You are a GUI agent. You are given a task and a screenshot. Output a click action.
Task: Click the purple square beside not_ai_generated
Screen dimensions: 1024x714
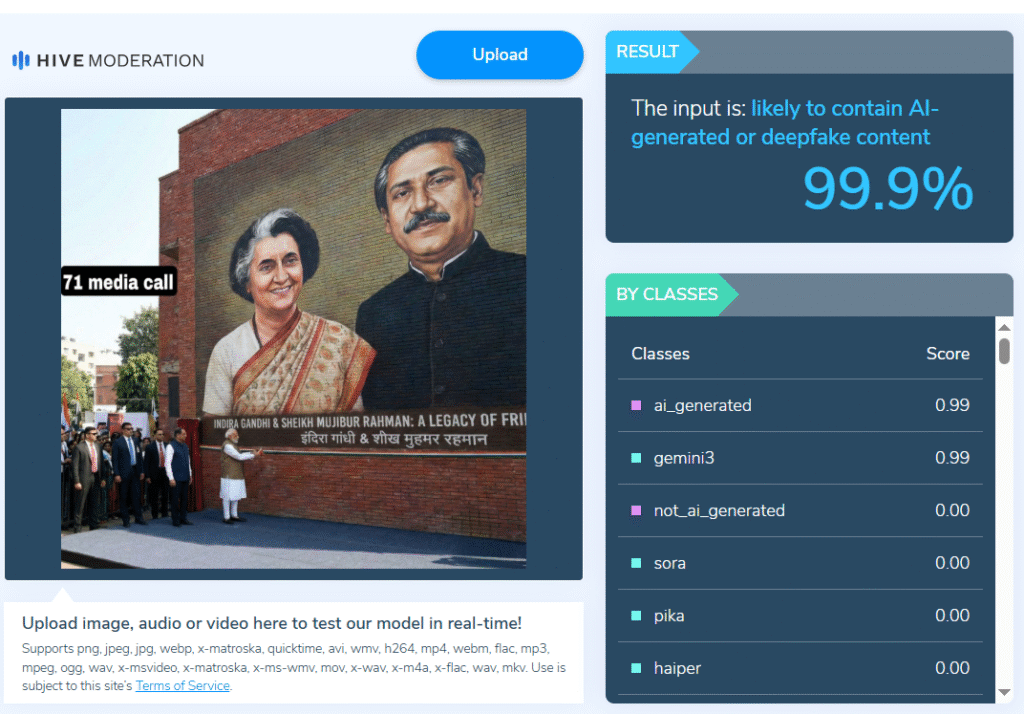pyautogui.click(x=636, y=510)
